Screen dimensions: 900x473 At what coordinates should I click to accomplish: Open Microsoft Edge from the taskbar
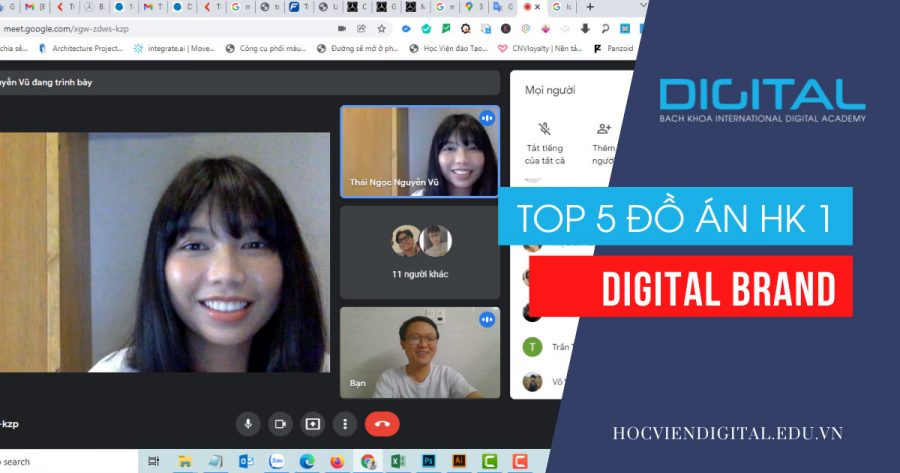pos(307,462)
